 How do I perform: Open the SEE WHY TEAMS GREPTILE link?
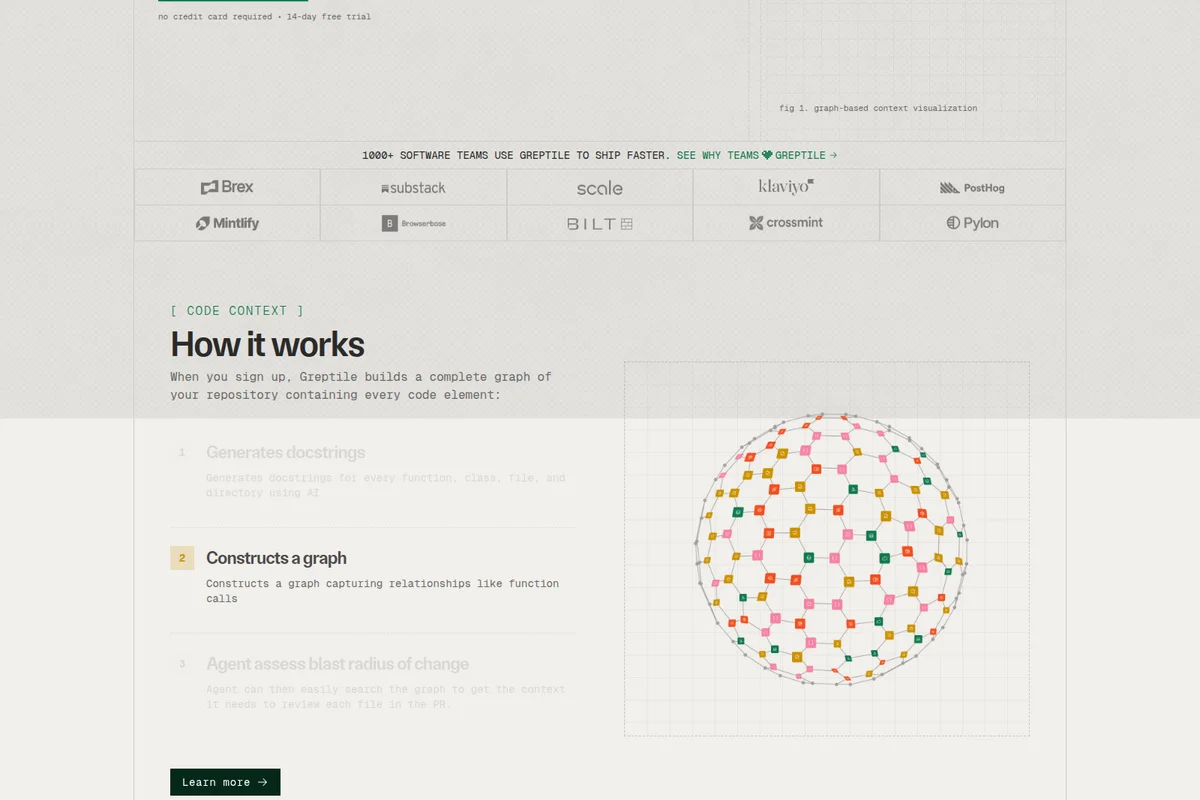tap(755, 155)
